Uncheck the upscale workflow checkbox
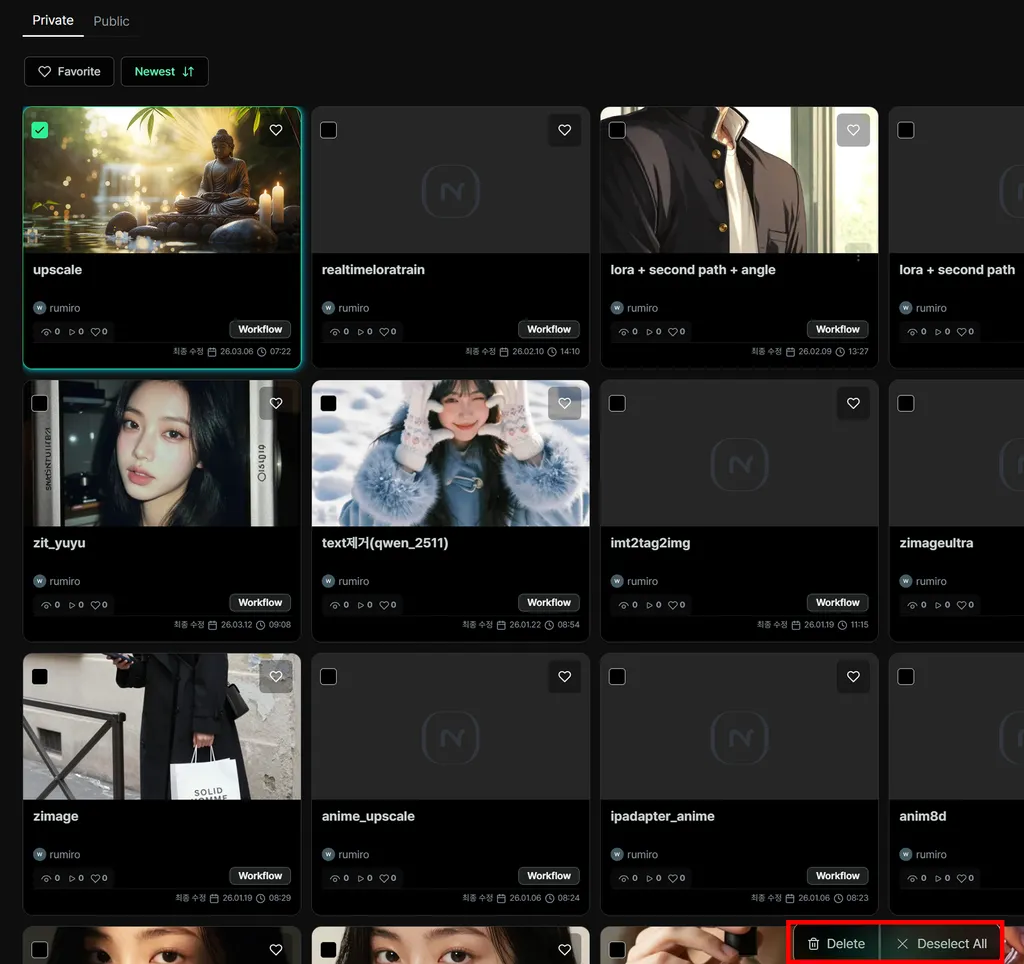 tap(40, 130)
